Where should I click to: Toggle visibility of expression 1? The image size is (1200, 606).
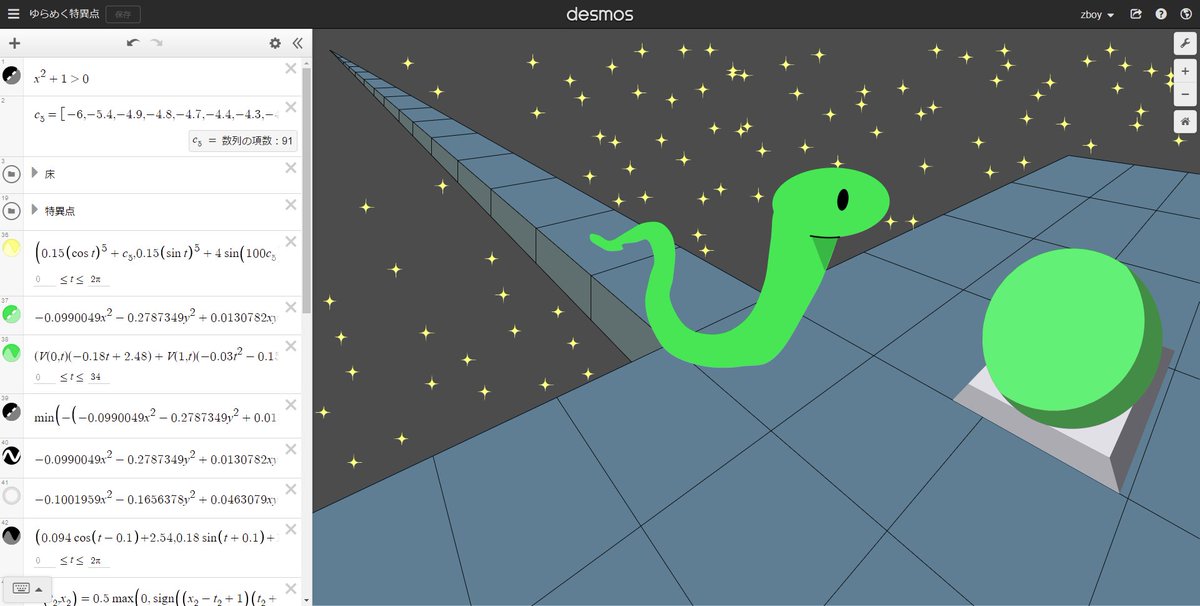(x=12, y=77)
